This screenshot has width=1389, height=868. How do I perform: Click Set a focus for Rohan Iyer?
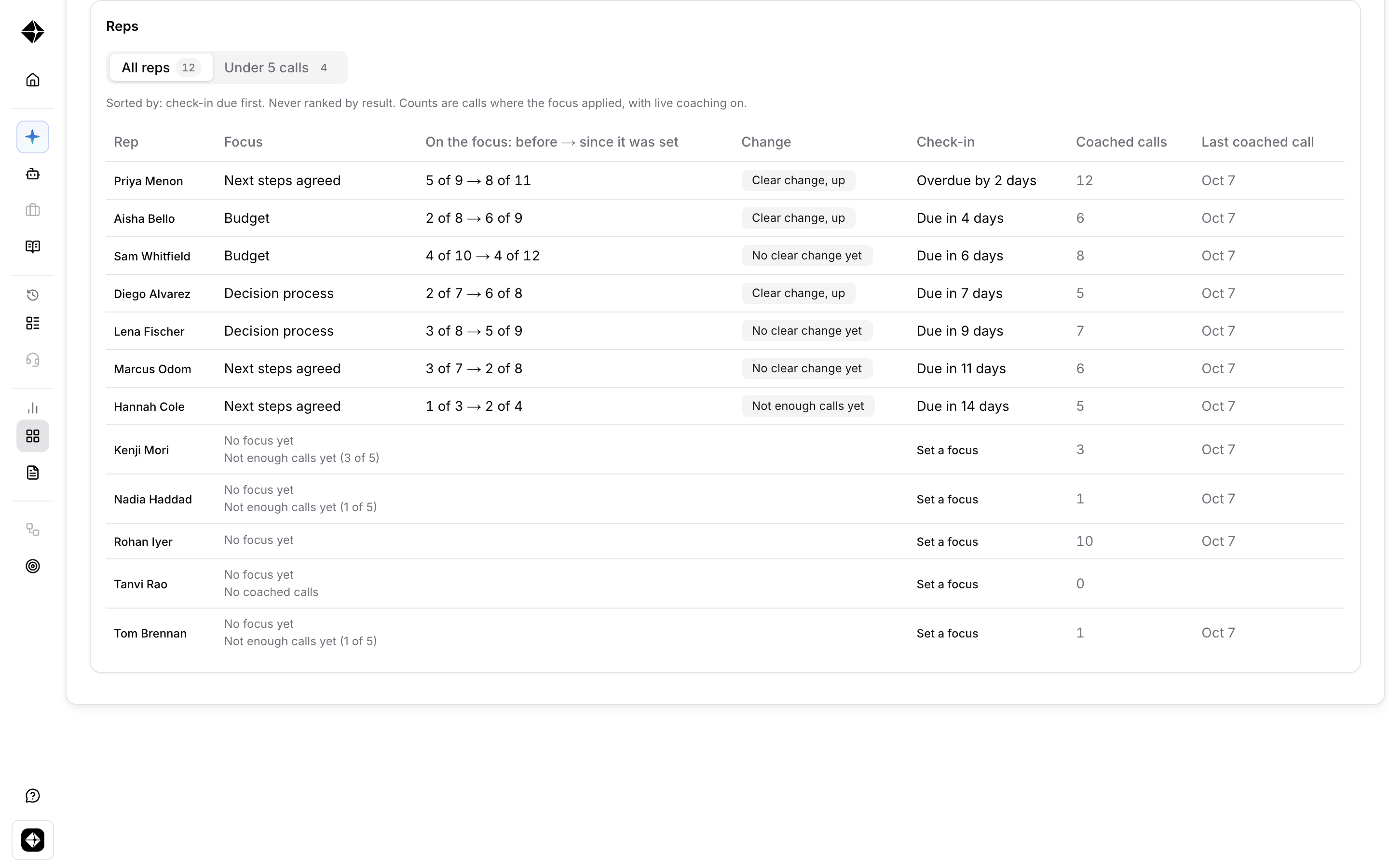point(947,542)
